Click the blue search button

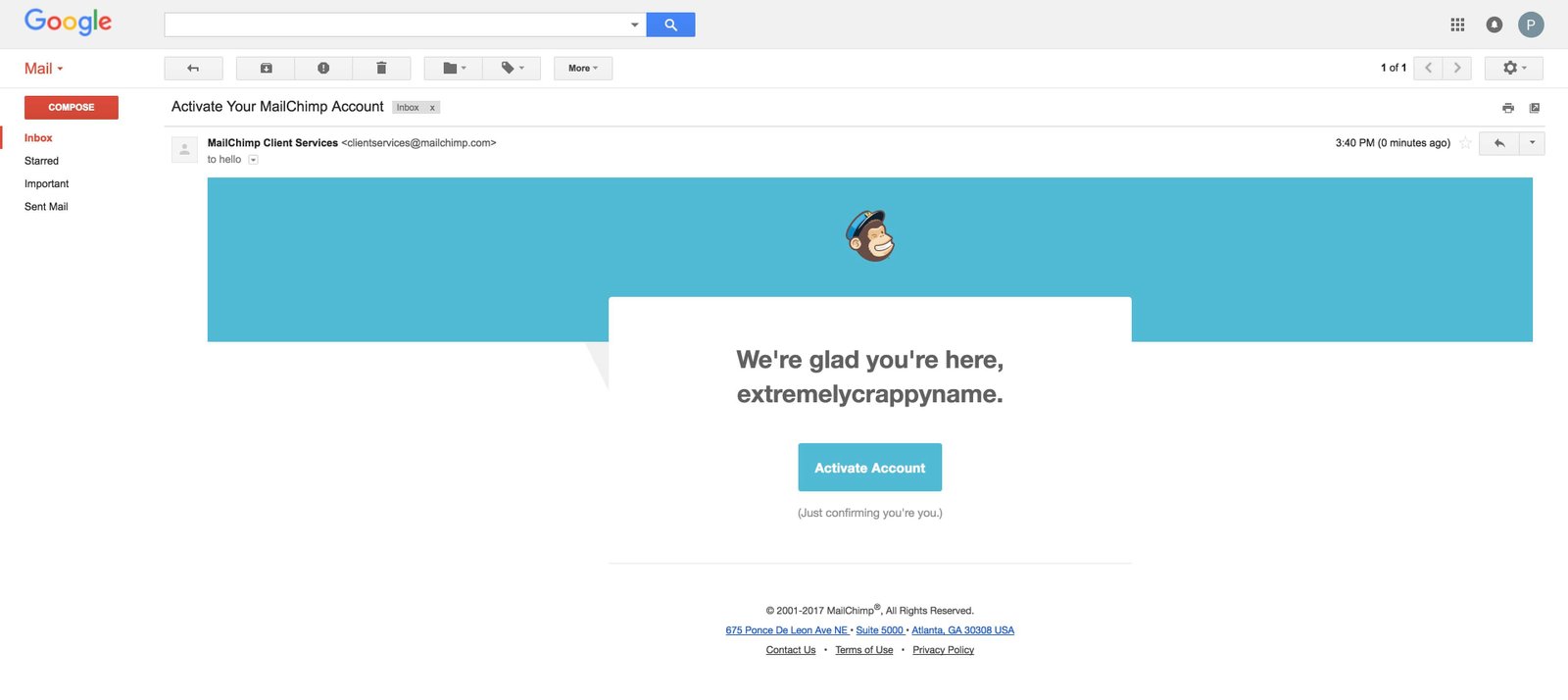point(670,25)
